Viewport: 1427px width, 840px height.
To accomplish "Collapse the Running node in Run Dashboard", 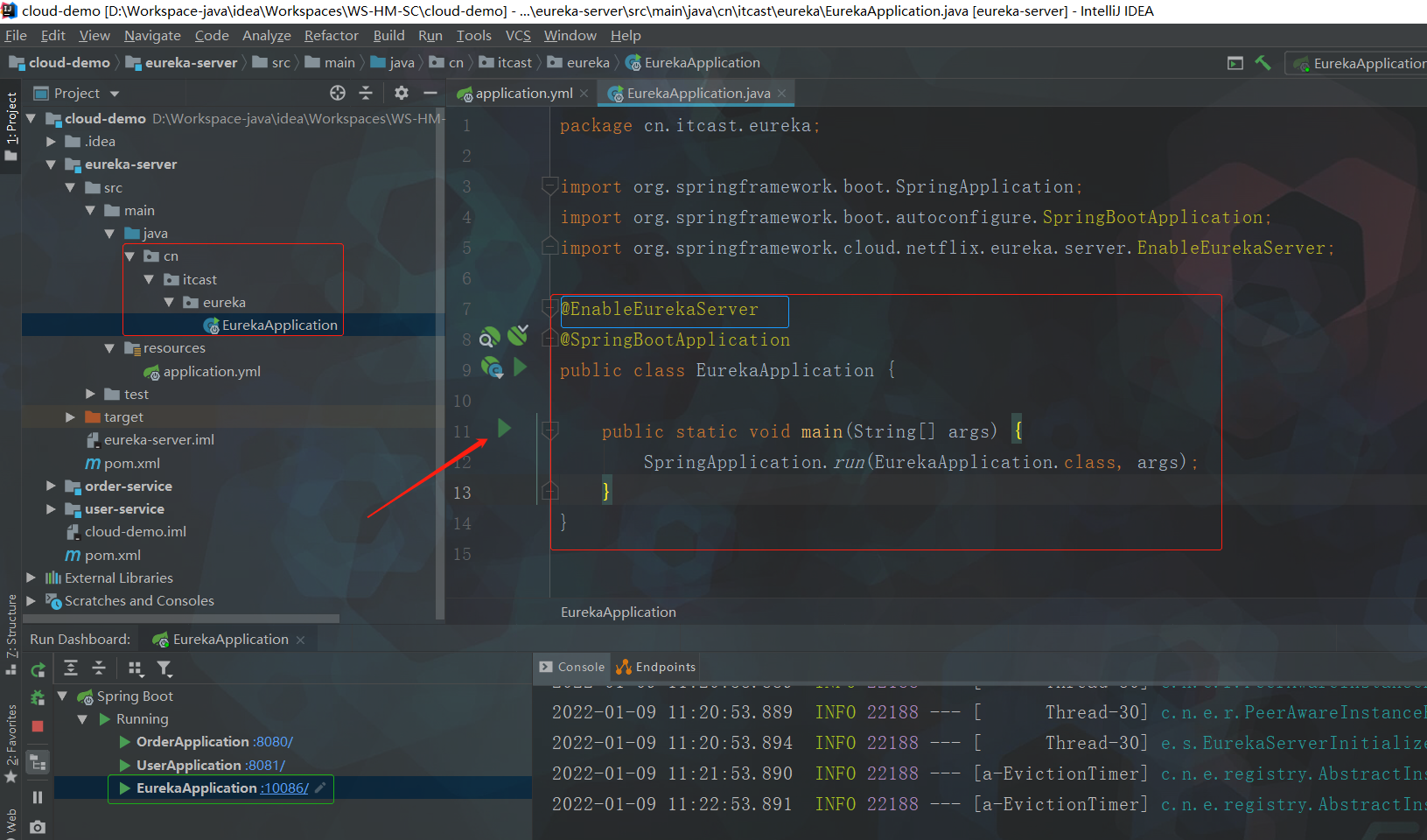I will click(82, 719).
